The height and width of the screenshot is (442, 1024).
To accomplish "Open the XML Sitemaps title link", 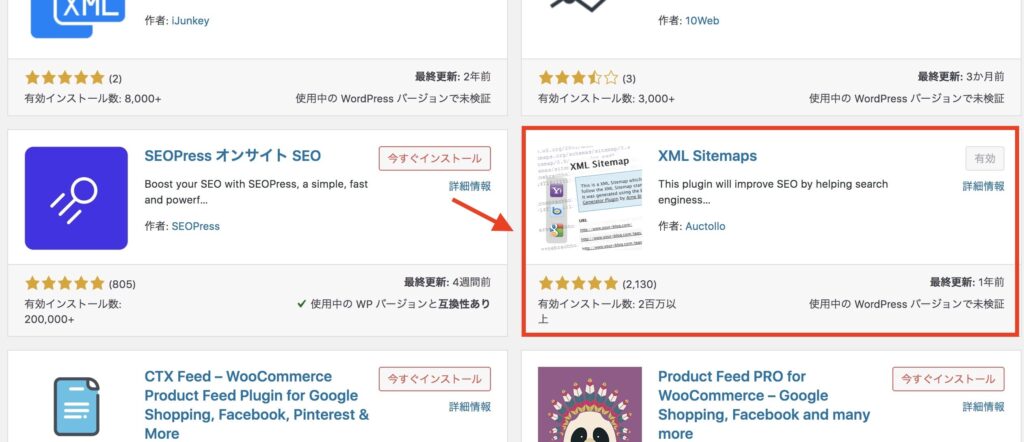I will pyautogui.click(x=707, y=156).
